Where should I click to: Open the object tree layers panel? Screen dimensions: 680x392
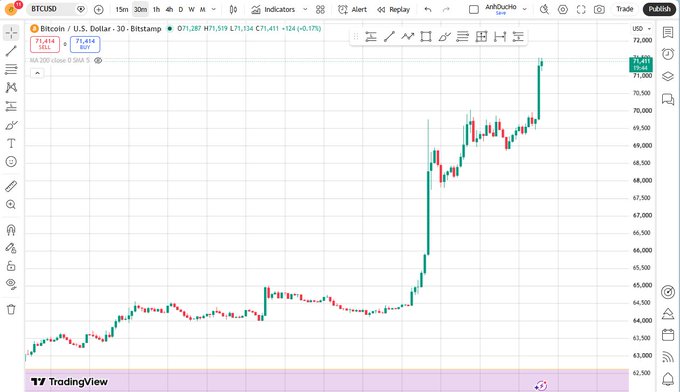click(x=668, y=76)
